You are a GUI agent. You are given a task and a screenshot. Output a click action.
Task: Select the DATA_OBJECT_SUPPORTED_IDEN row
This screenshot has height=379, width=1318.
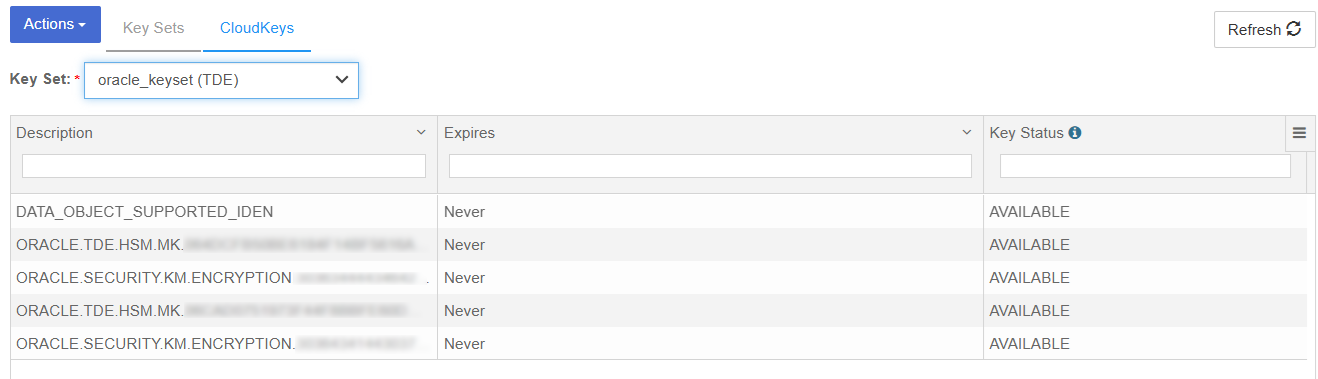(658, 212)
